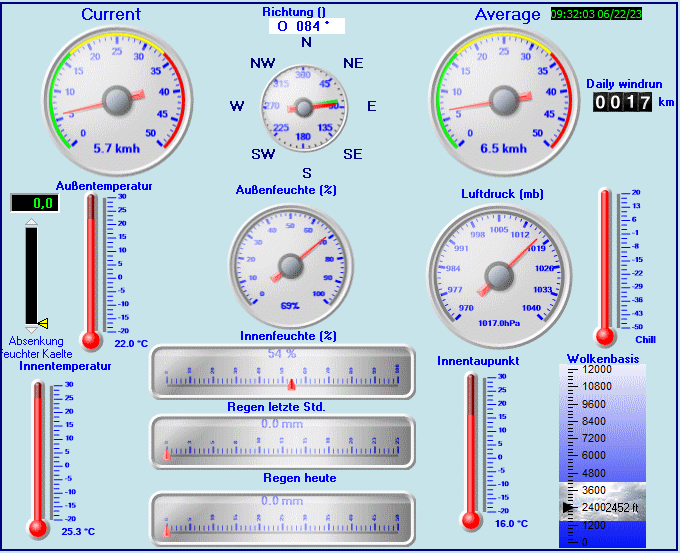This screenshot has width=680, height=553.
Task: Click the 54 % Innenfeuchte value
Action: point(282,354)
